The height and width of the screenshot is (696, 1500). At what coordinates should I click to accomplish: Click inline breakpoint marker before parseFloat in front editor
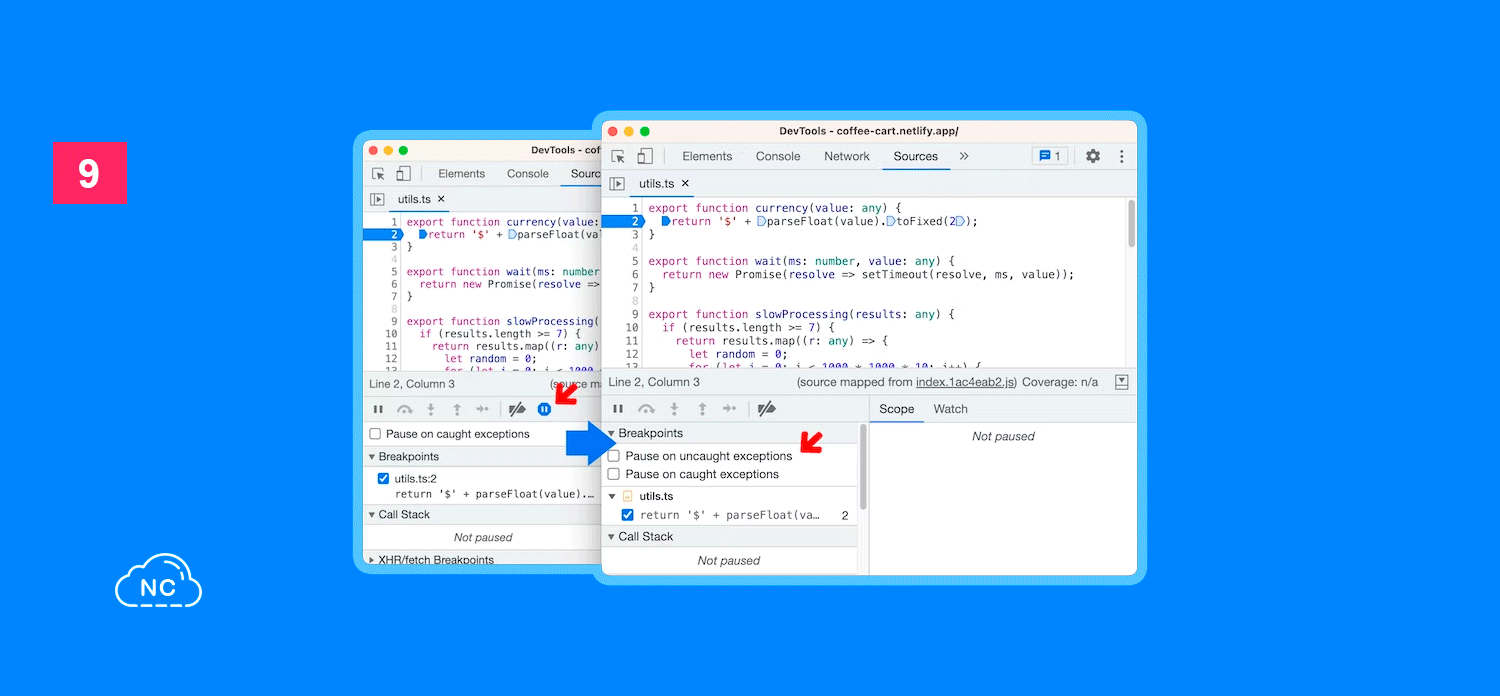[x=761, y=222]
